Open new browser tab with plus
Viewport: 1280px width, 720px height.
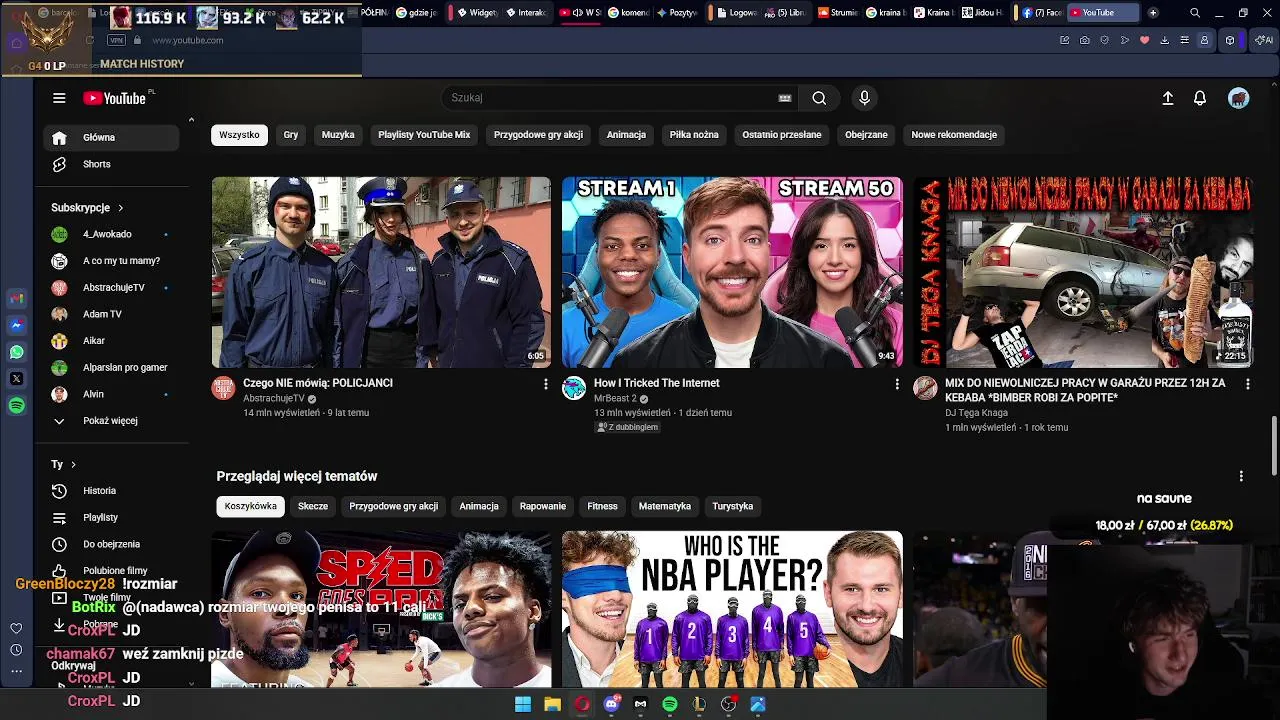[x=1153, y=13]
